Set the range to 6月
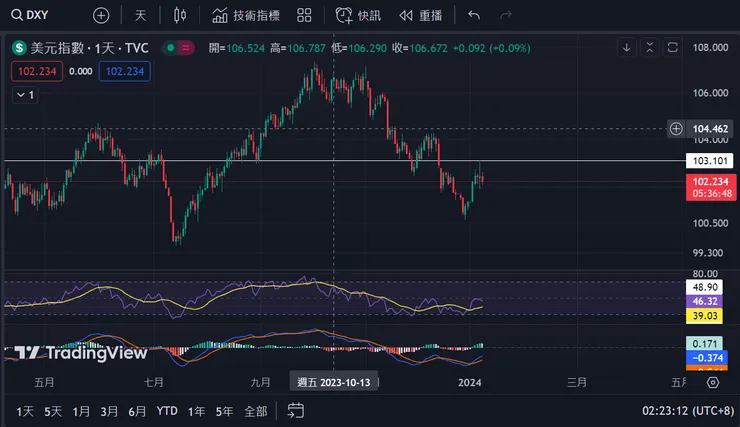The width and height of the screenshot is (740, 427). (x=137, y=411)
